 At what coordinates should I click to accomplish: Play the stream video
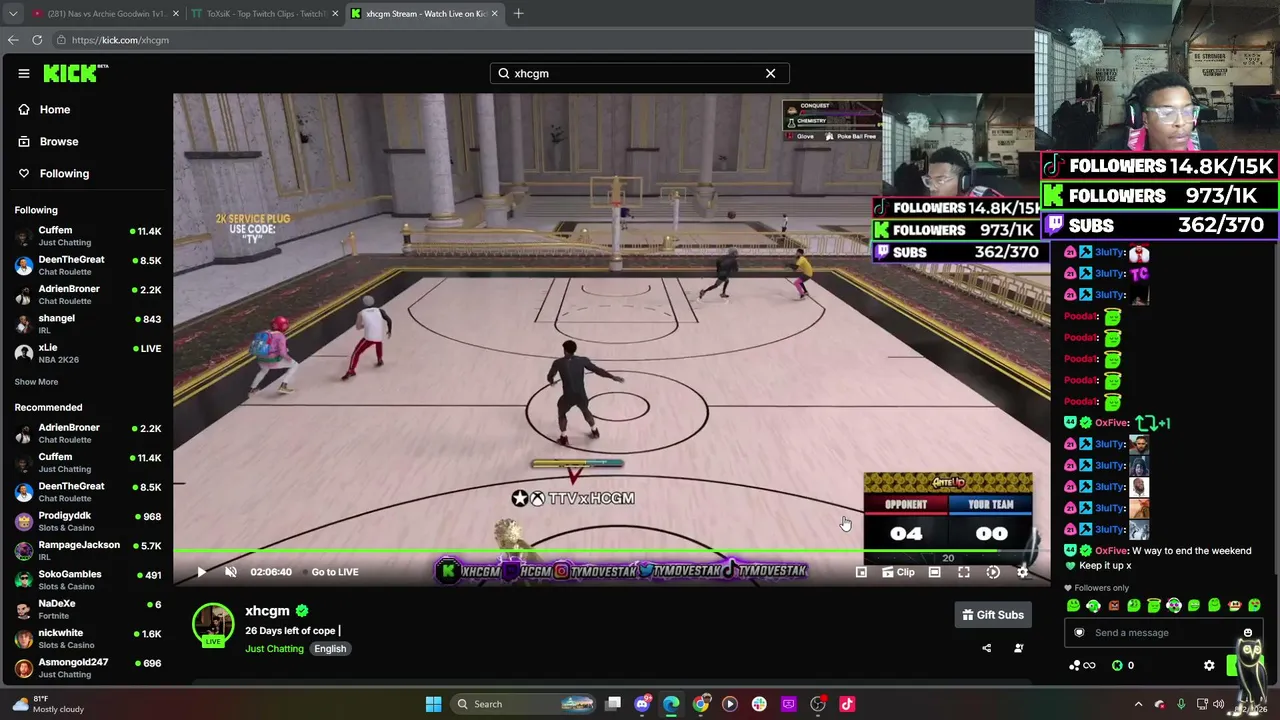pos(201,572)
